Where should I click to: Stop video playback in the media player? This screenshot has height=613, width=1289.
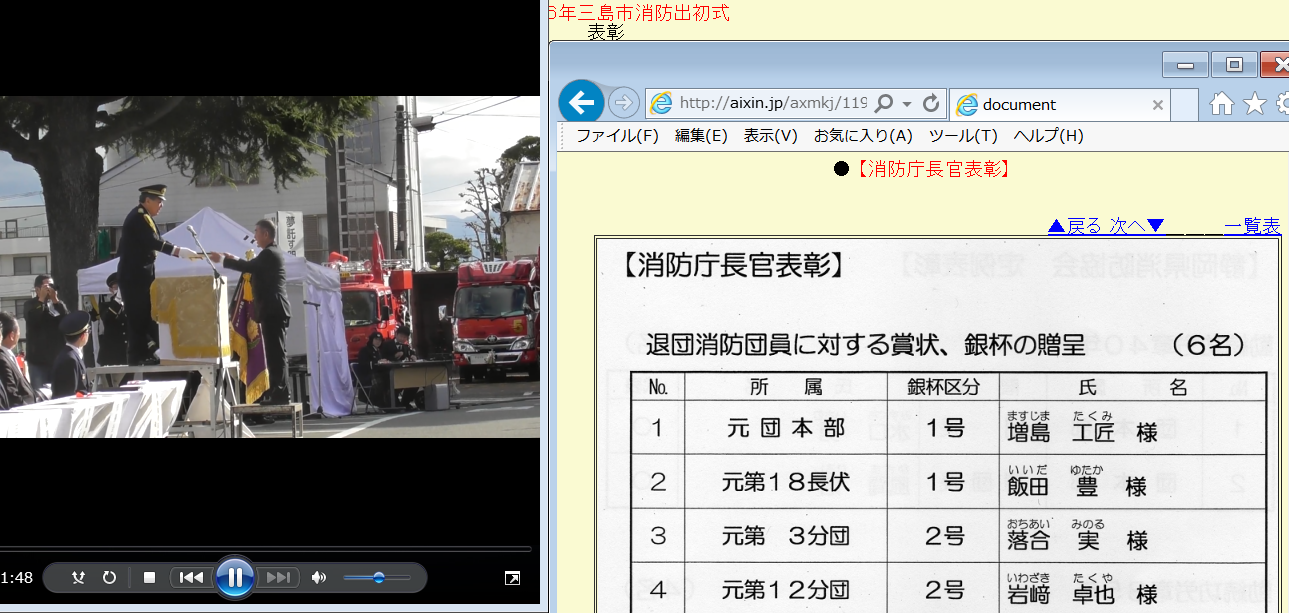pos(149,577)
